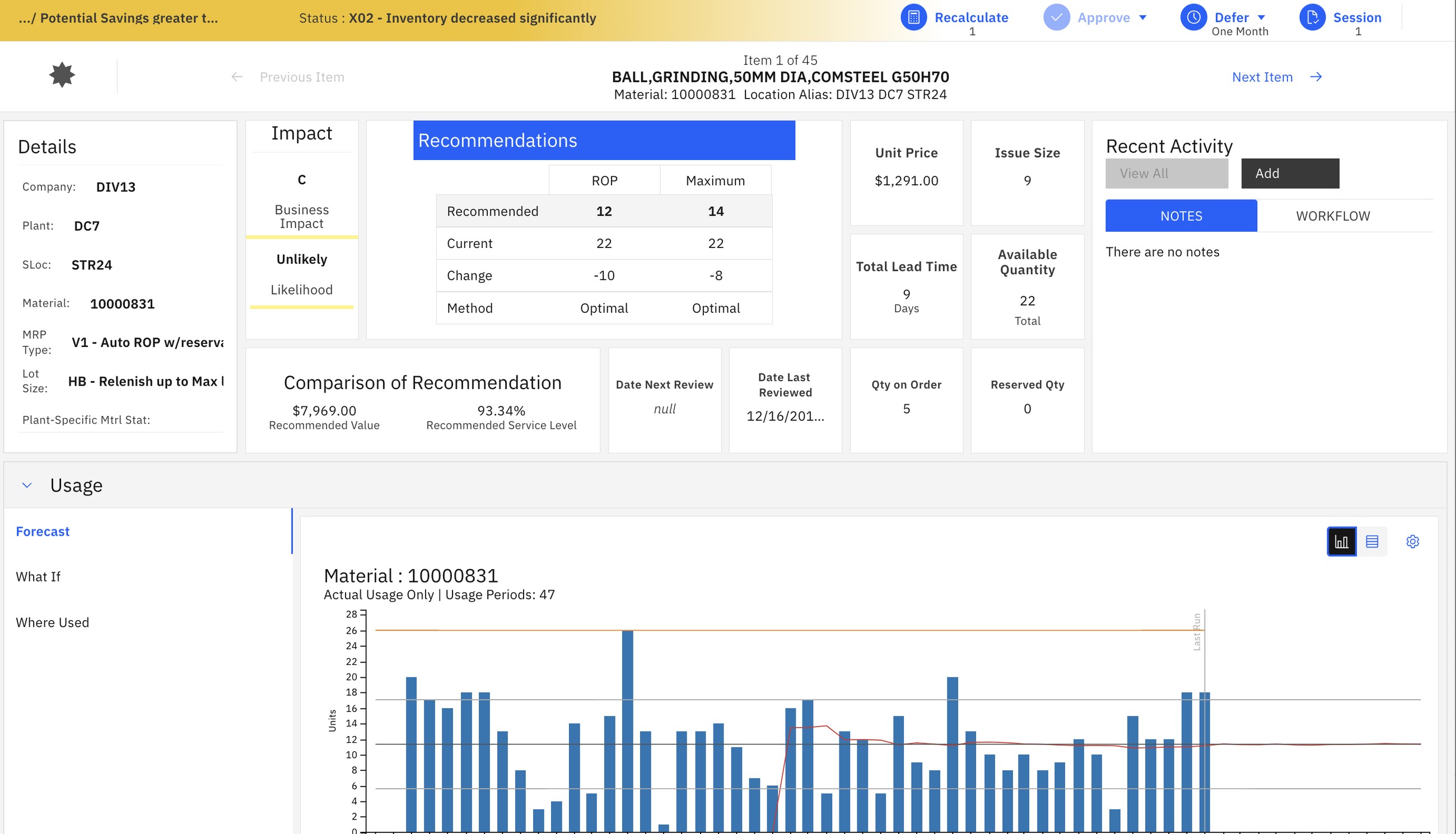Switch usage view to bar chart
This screenshot has width=1456, height=834.
(1341, 541)
